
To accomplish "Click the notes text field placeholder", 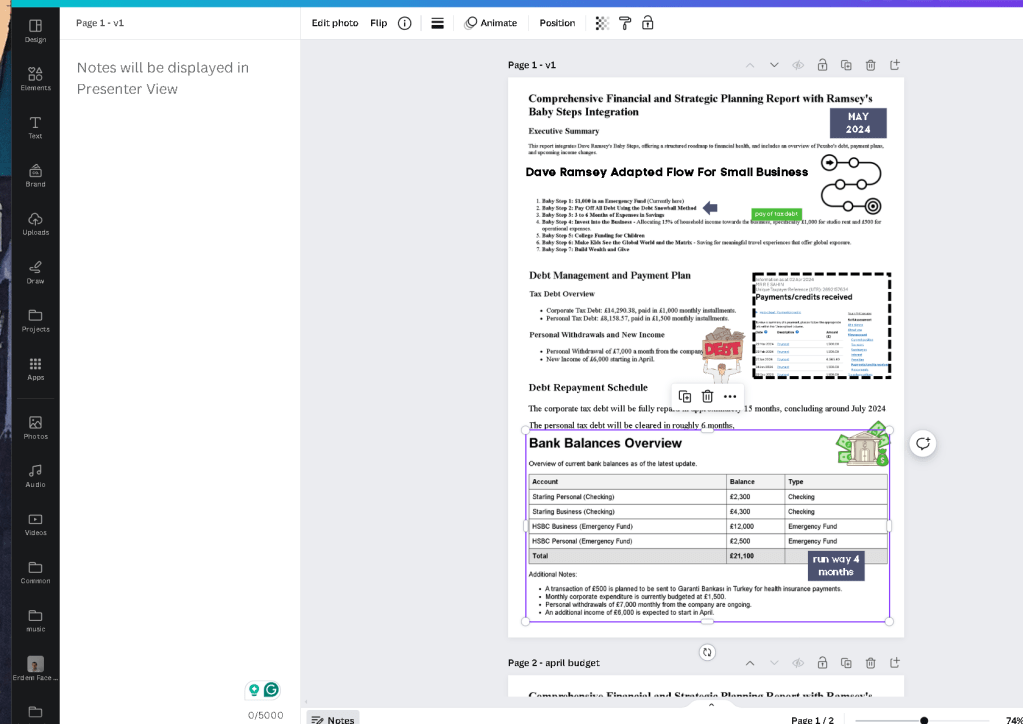I will click(162, 78).
